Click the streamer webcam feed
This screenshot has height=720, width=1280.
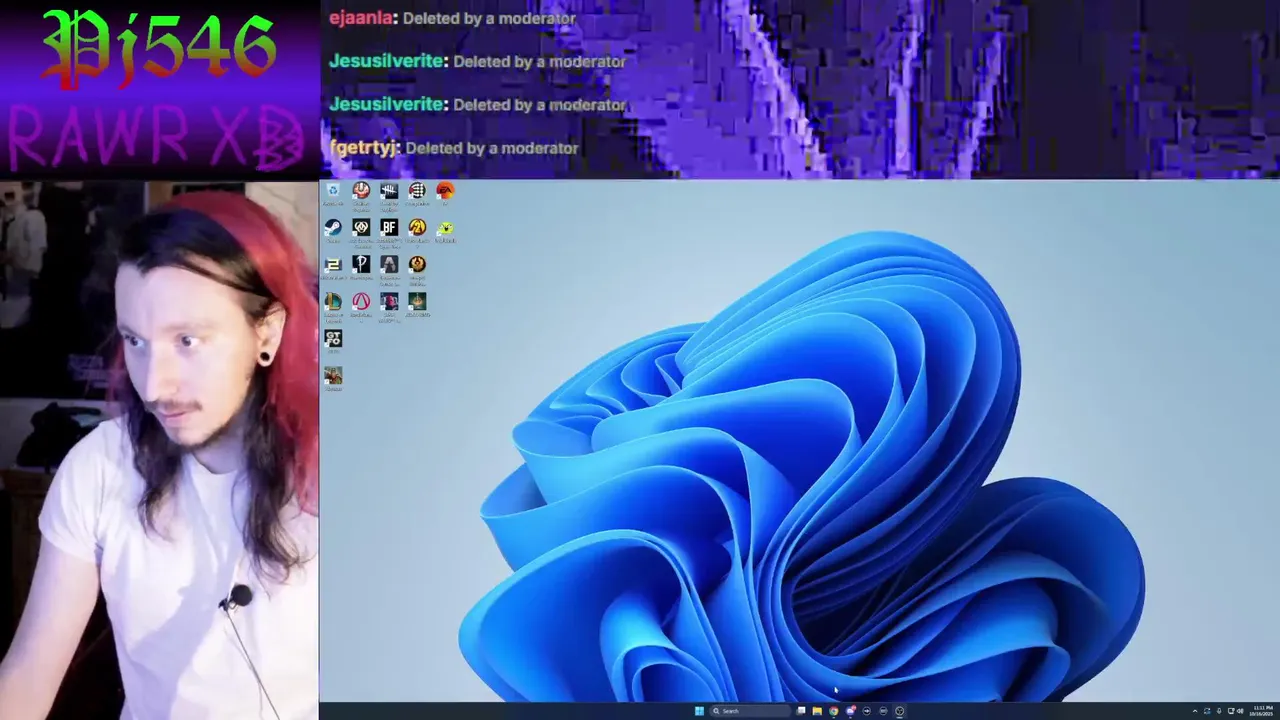(159, 450)
